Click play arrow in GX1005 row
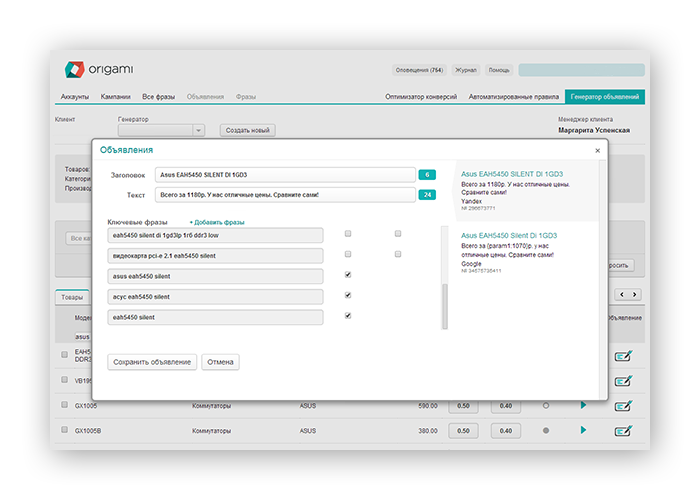700x500 pixels. 583,405
